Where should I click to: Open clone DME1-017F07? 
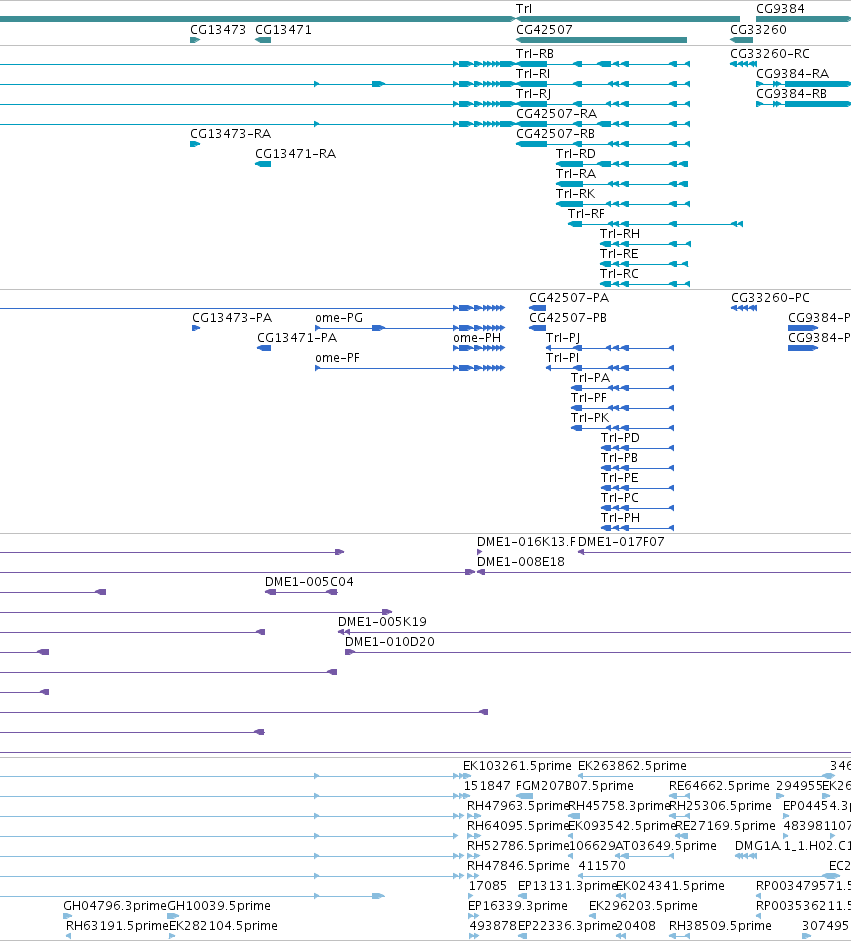[x=621, y=541]
